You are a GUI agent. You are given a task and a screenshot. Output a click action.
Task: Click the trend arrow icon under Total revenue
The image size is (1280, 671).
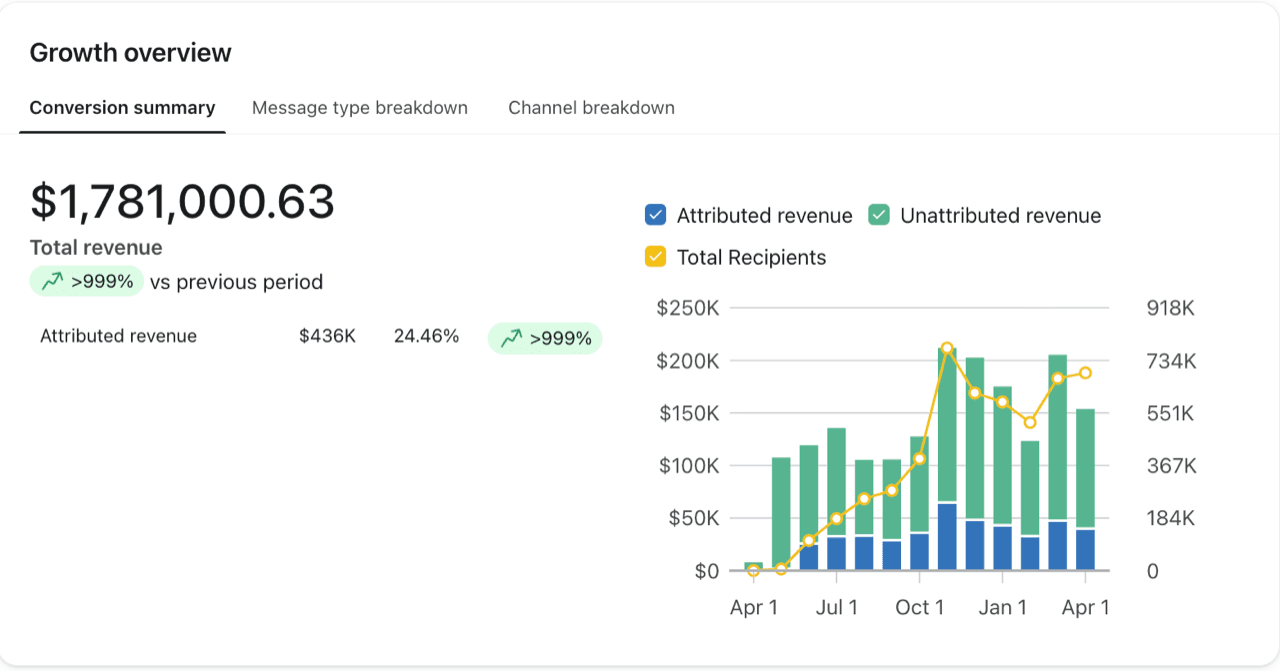click(52, 282)
